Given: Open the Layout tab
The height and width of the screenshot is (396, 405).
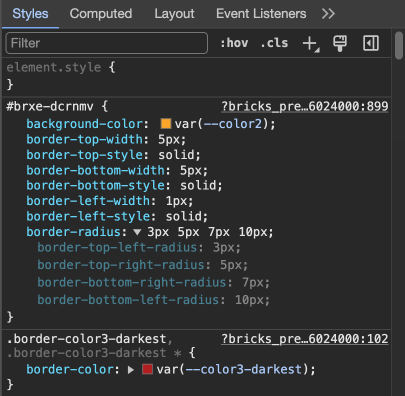Looking at the screenshot, I should 174,14.
